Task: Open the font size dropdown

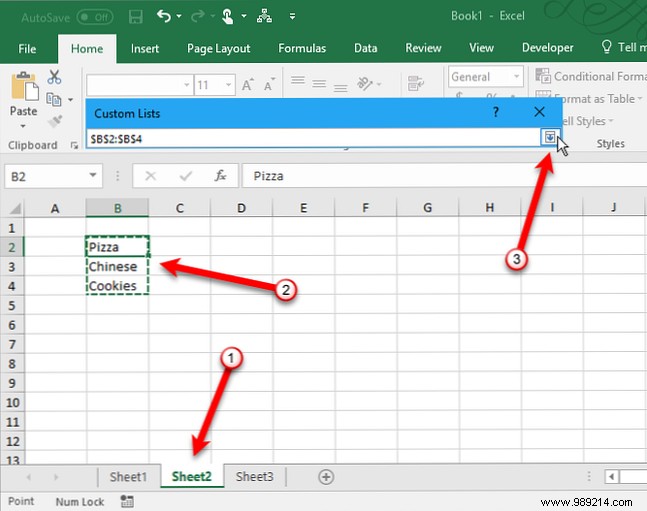Action: point(228,85)
